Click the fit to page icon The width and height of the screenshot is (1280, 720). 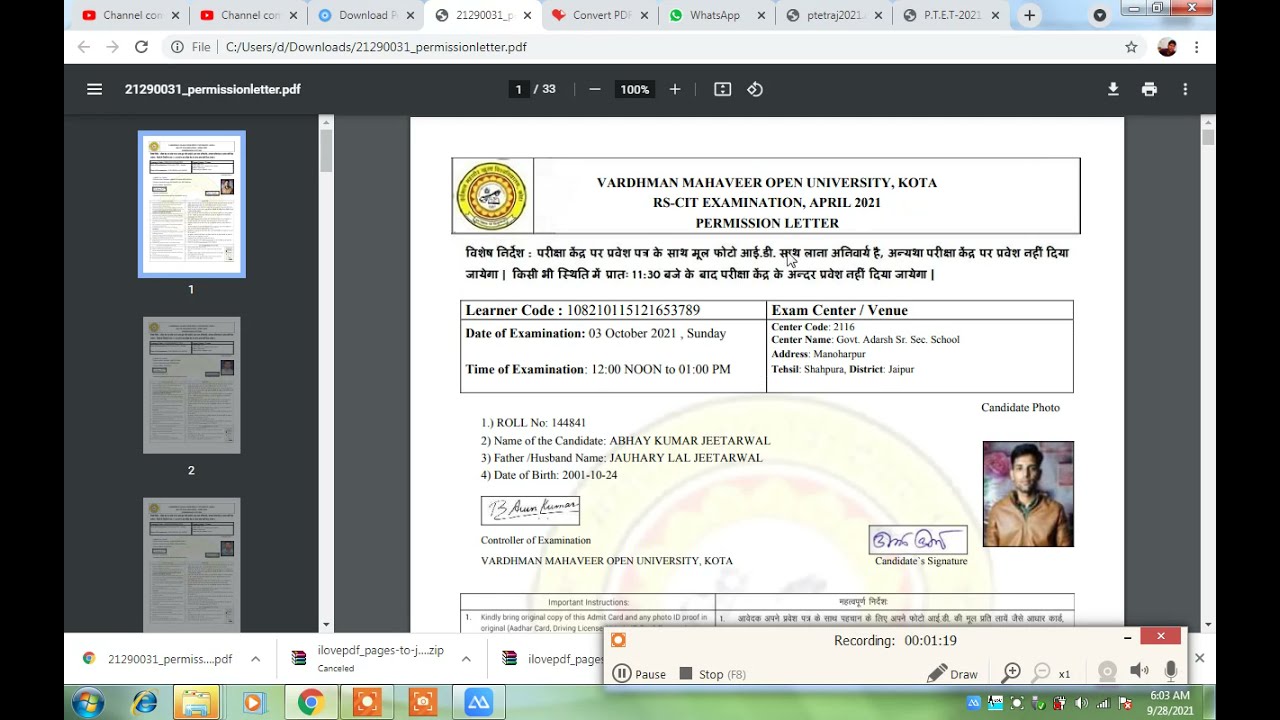pos(723,89)
